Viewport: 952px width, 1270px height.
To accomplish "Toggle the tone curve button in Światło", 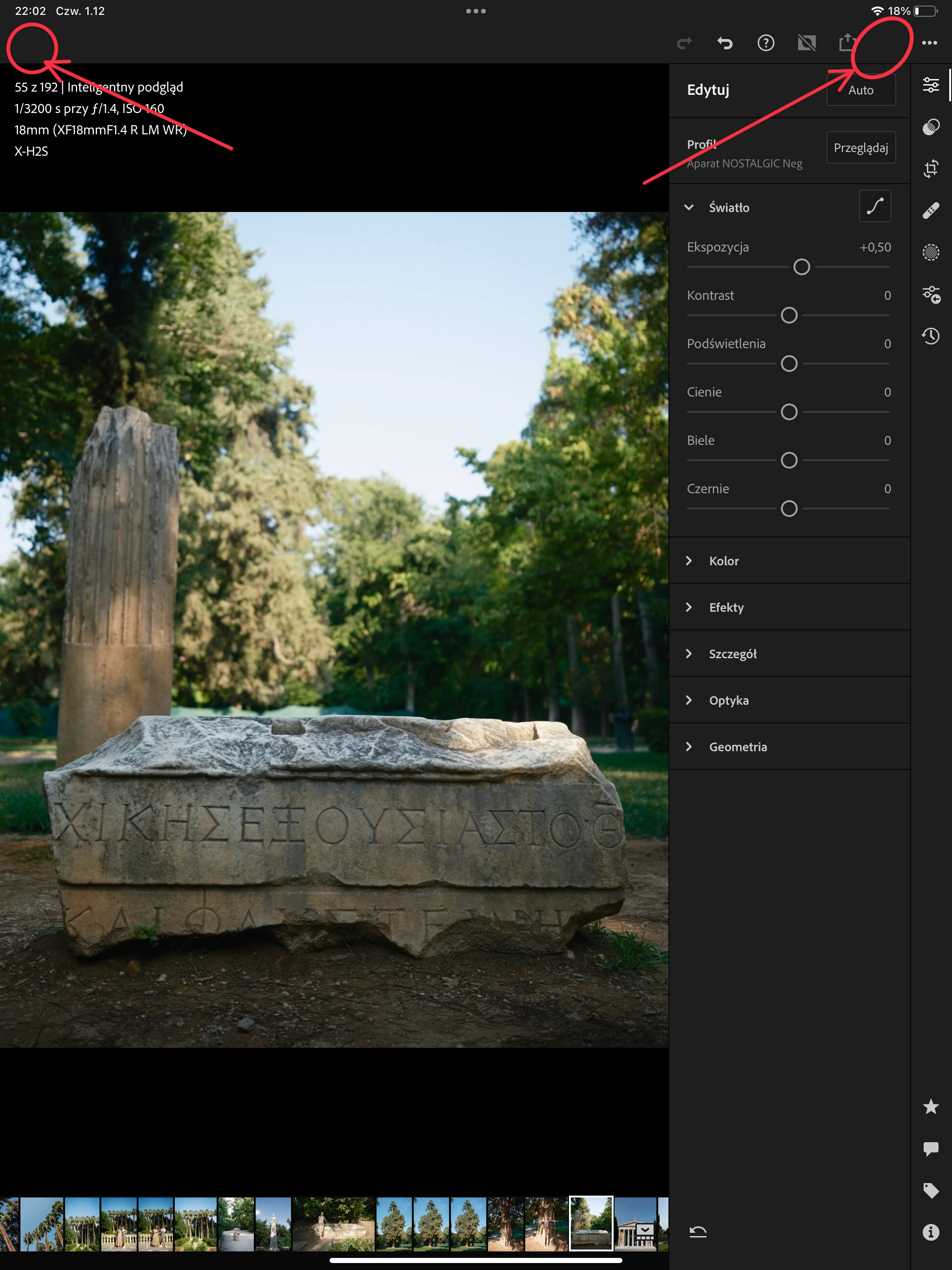I will (x=874, y=206).
